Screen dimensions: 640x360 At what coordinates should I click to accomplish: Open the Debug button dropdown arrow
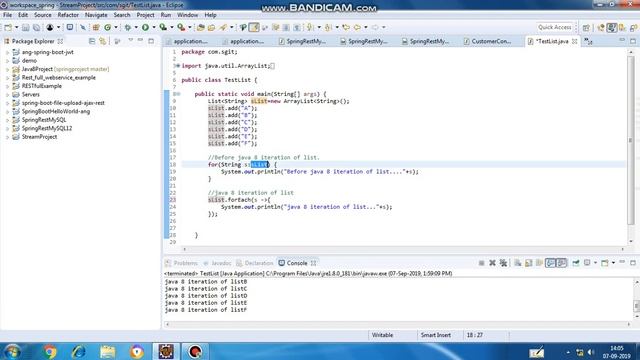pyautogui.click(x=136, y=27)
